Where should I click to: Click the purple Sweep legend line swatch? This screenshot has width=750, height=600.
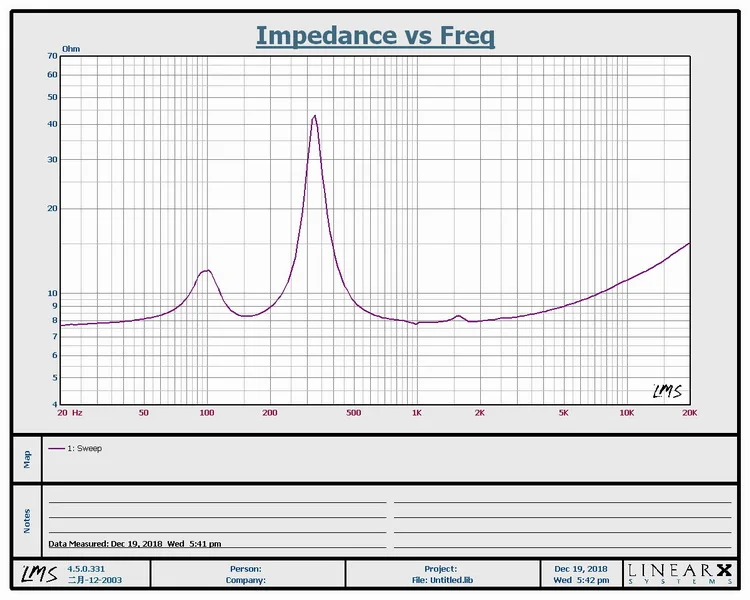[x=56, y=448]
